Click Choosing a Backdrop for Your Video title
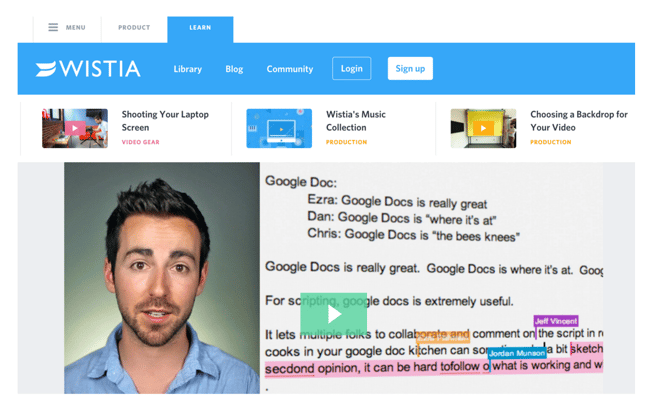The width and height of the screenshot is (645, 405). coord(578,121)
